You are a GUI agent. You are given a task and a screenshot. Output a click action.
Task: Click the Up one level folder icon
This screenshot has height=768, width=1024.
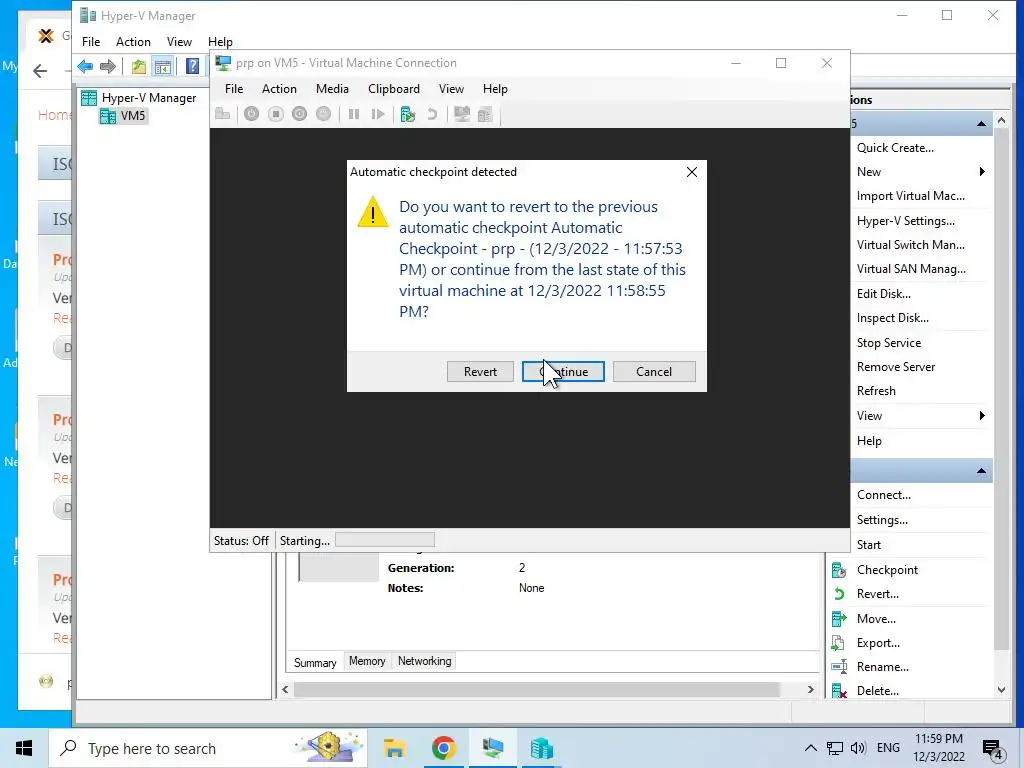pyautogui.click(x=138, y=66)
